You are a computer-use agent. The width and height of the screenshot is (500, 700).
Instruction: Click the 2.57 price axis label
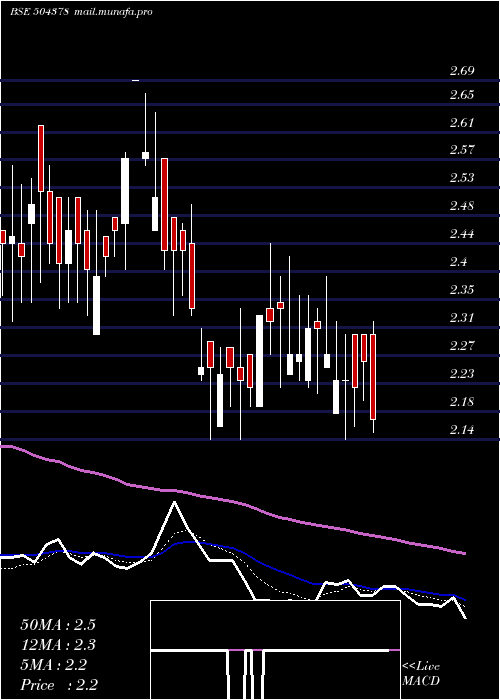[x=462, y=150]
